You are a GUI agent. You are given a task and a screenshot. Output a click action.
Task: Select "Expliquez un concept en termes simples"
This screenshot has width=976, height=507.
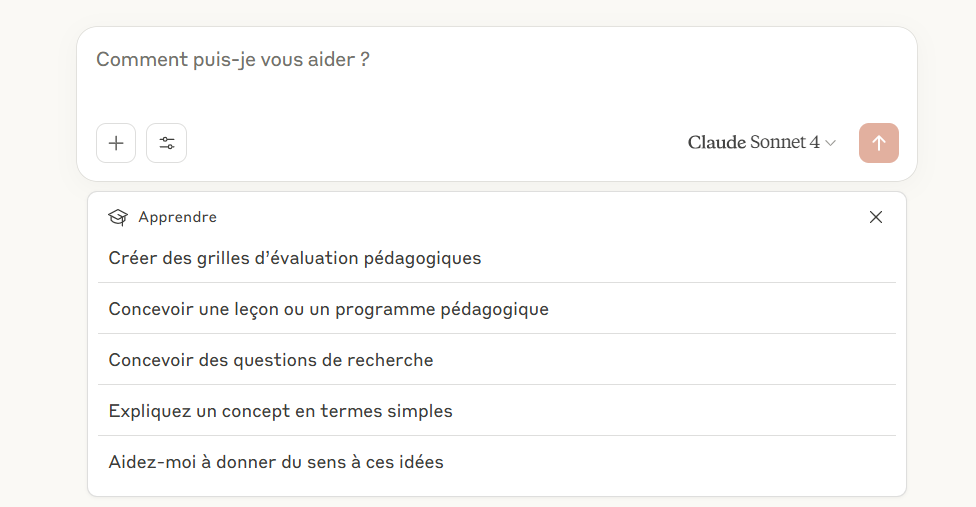pyautogui.click(x=281, y=411)
